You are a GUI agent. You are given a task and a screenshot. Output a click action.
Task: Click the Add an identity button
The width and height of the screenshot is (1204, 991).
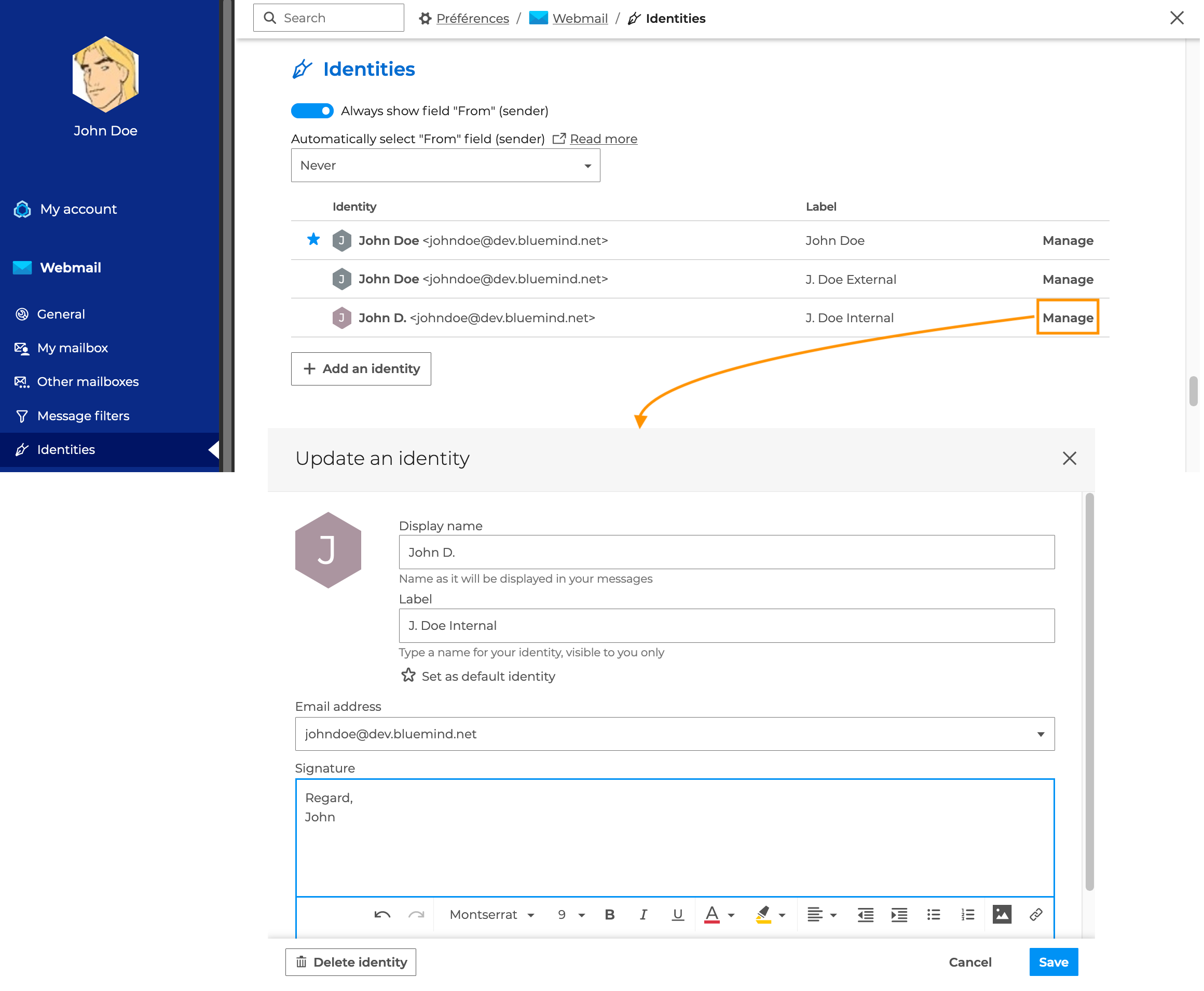(361, 369)
